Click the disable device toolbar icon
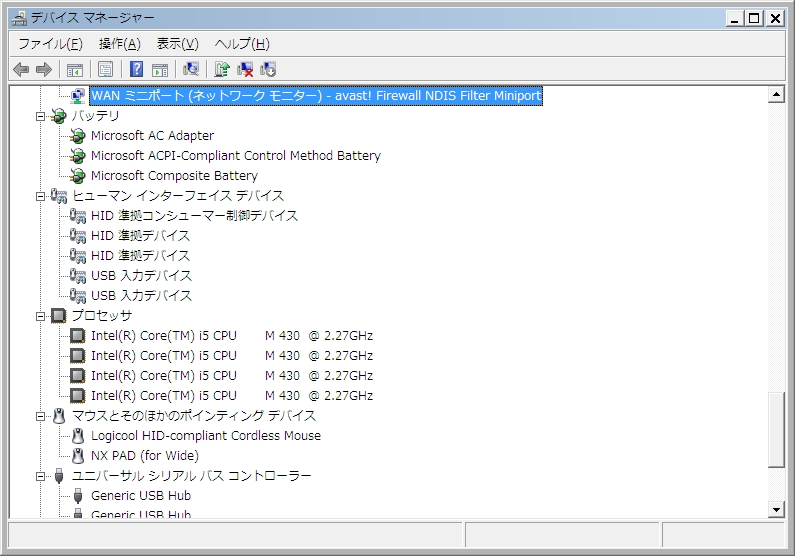795x556 pixels. (268, 69)
